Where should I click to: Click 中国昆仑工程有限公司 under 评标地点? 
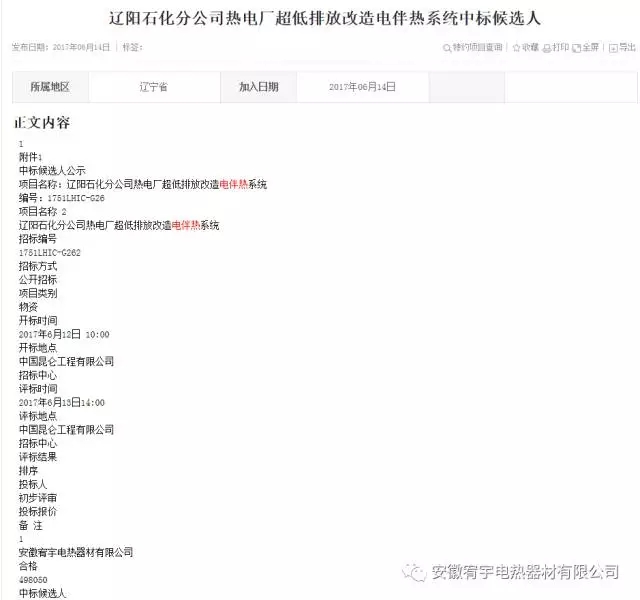click(67, 429)
